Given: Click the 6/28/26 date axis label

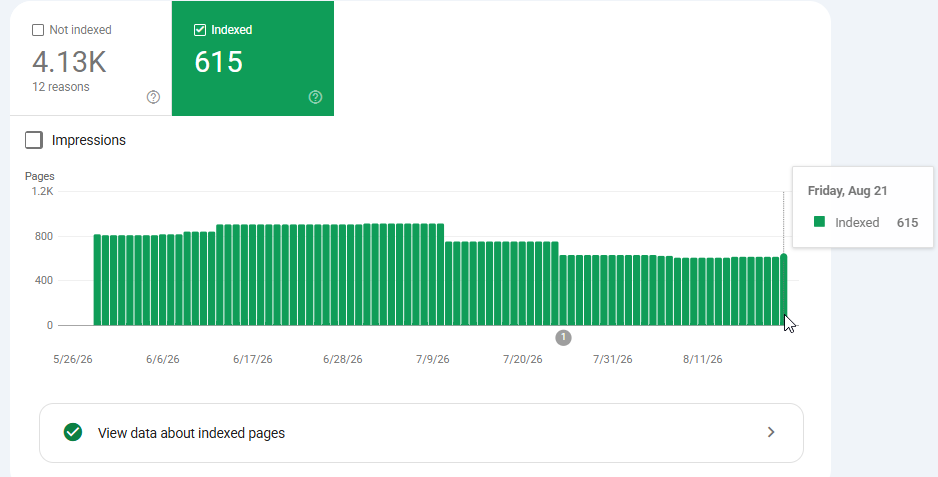Looking at the screenshot, I should [x=343, y=359].
